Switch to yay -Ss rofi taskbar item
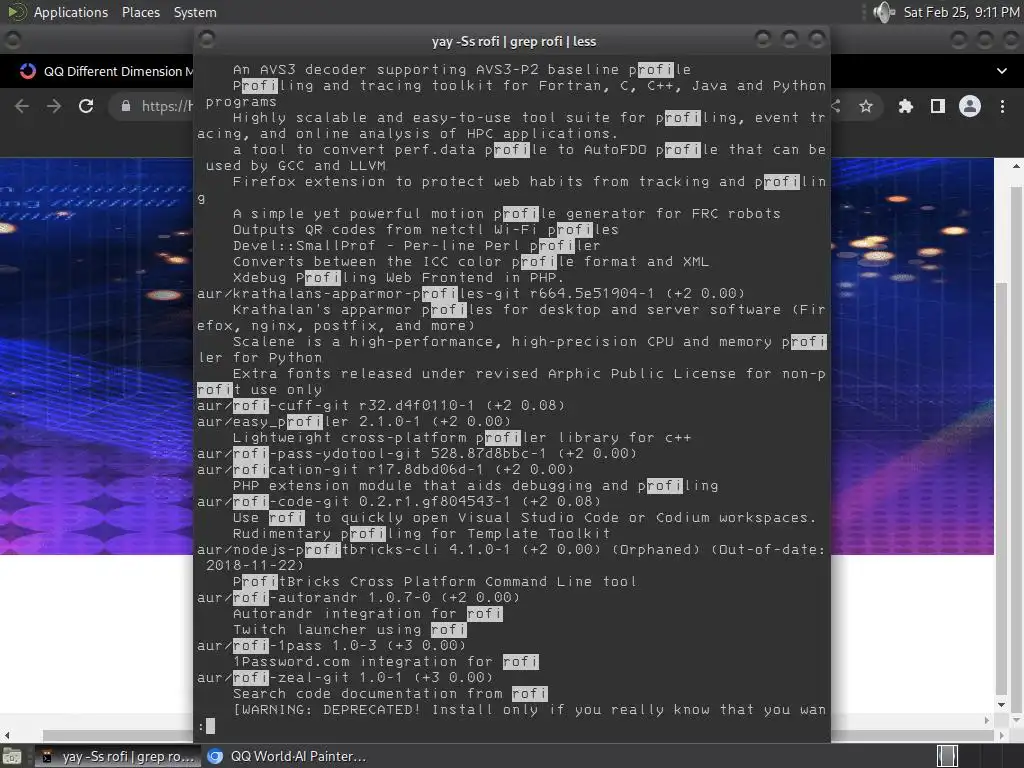The image size is (1024, 768). click(118, 757)
